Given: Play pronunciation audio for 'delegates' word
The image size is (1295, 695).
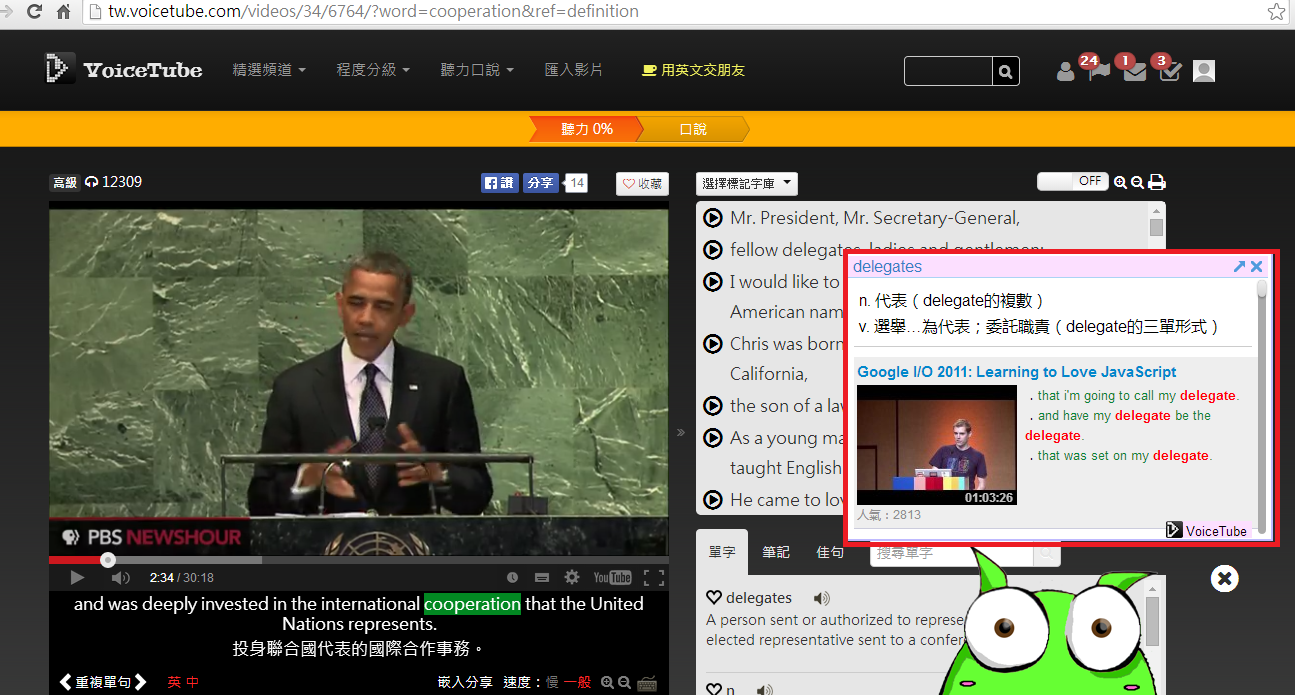Looking at the screenshot, I should 821,598.
